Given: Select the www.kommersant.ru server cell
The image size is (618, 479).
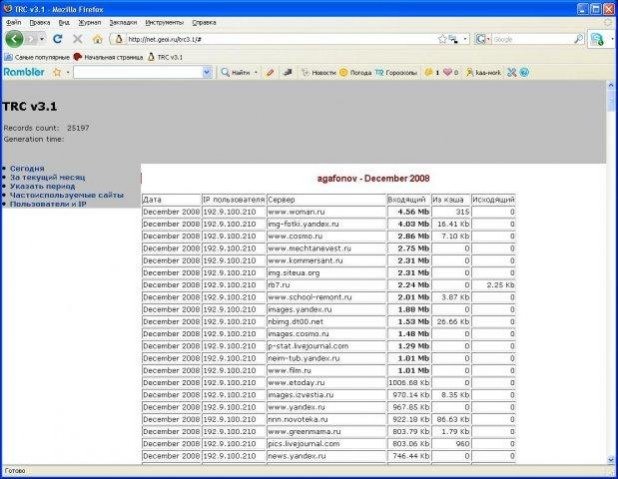Looking at the screenshot, I should (326, 261).
